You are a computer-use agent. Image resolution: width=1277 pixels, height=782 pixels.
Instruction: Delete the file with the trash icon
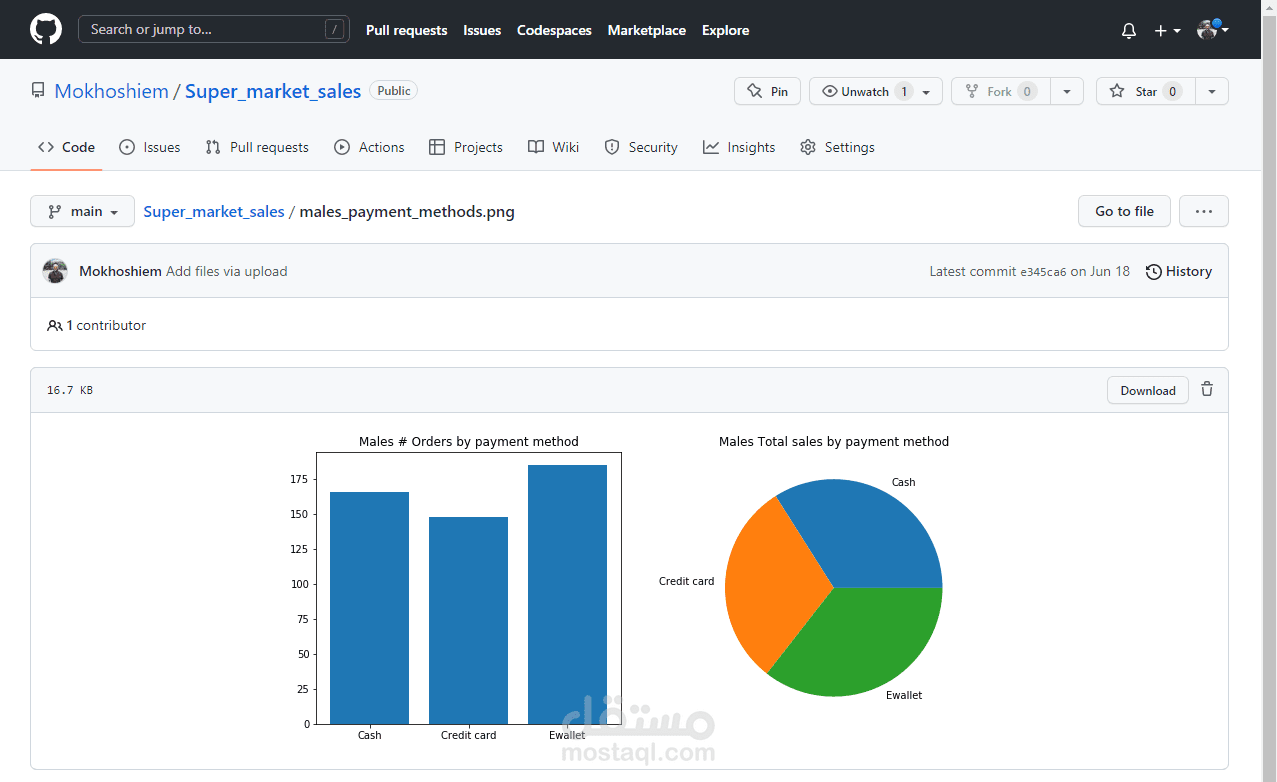click(x=1207, y=390)
